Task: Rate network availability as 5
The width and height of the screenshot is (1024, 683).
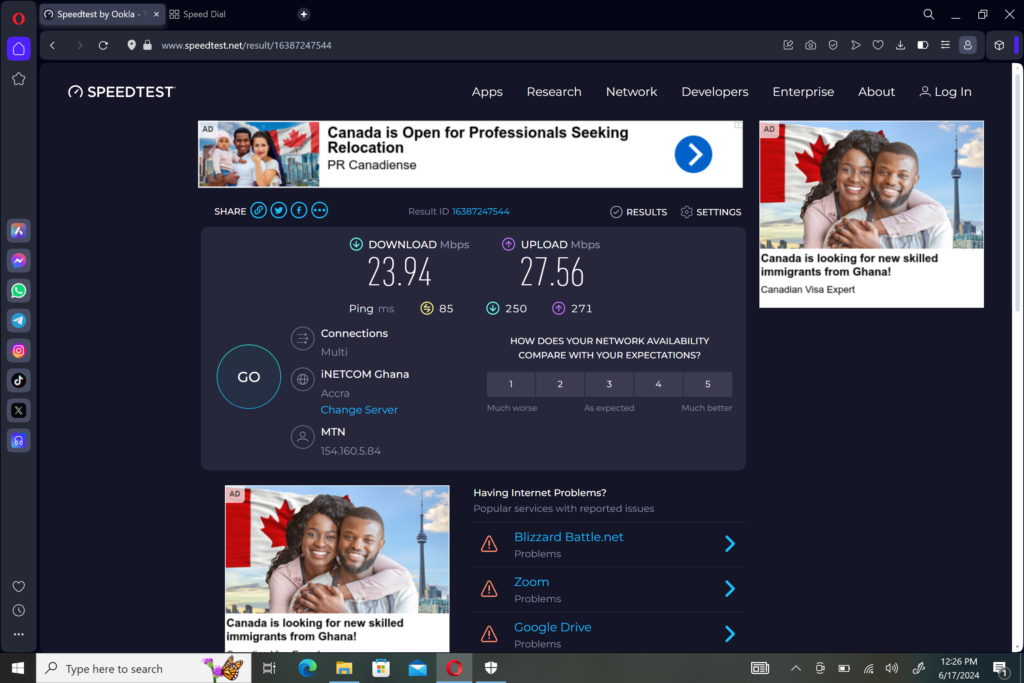Action: (707, 384)
